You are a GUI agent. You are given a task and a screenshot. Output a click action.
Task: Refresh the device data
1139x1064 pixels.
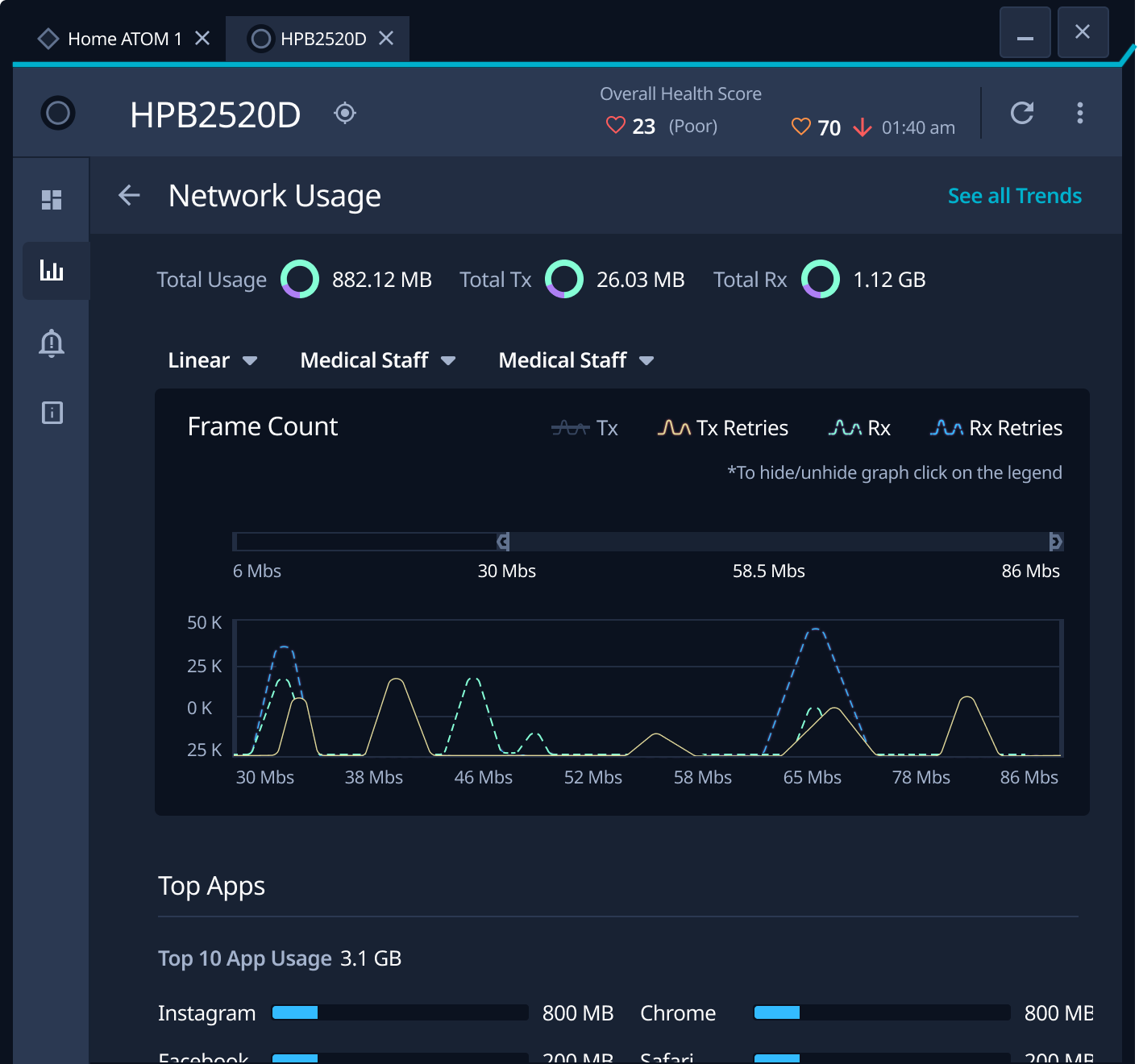[1021, 113]
